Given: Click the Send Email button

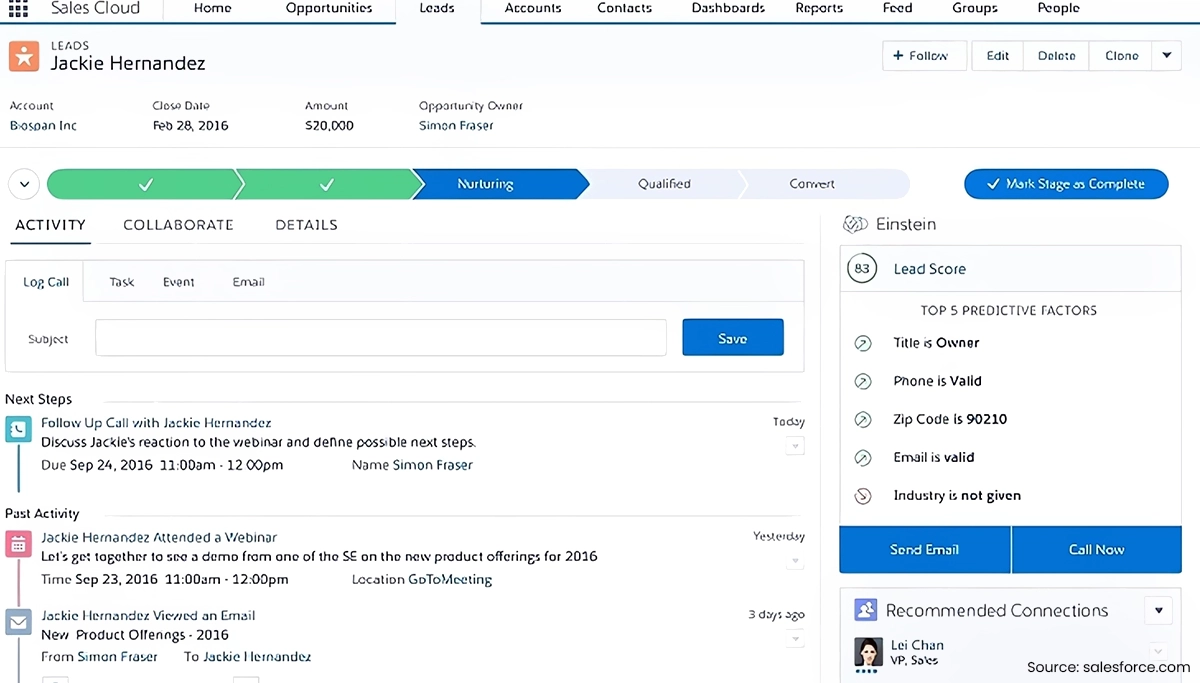Looking at the screenshot, I should pyautogui.click(x=925, y=550).
